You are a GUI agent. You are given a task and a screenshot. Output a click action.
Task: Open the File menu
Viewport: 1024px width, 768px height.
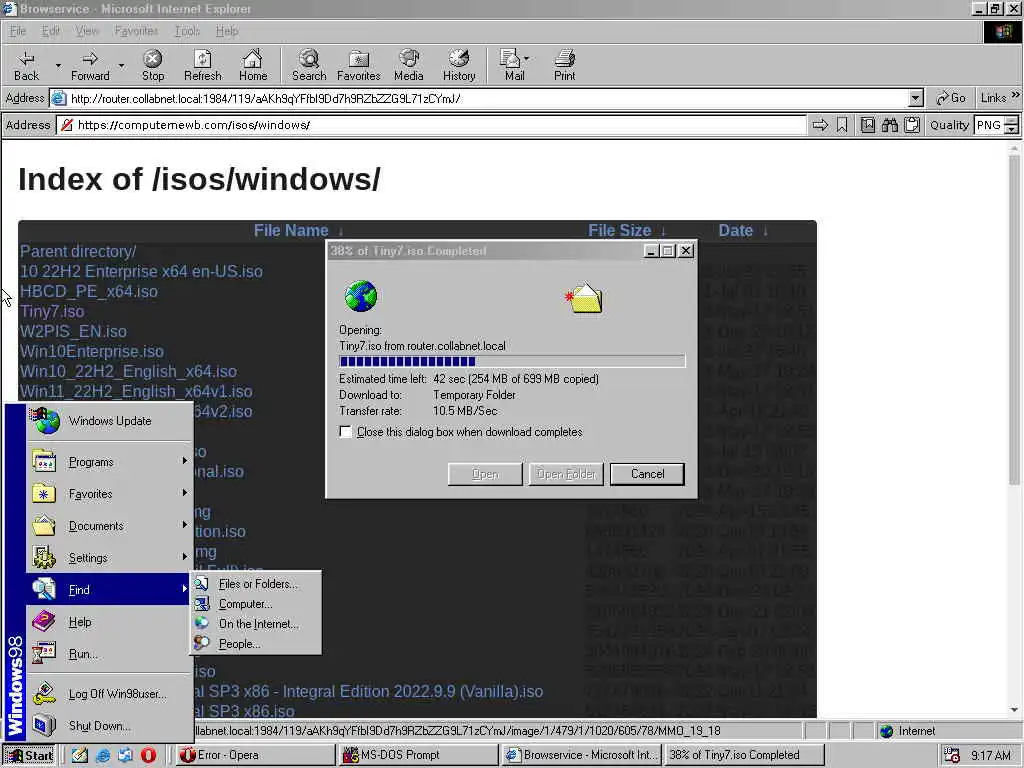coord(18,31)
